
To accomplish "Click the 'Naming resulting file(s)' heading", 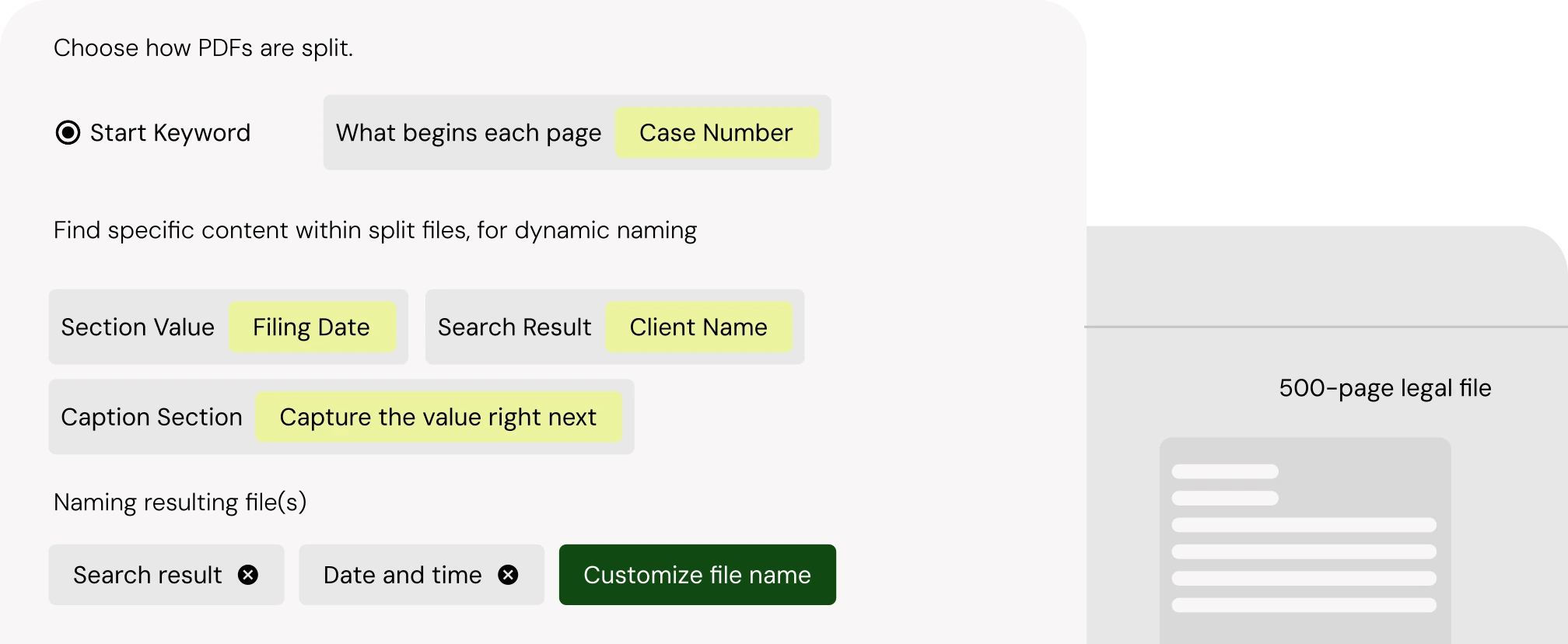I will coord(180,502).
